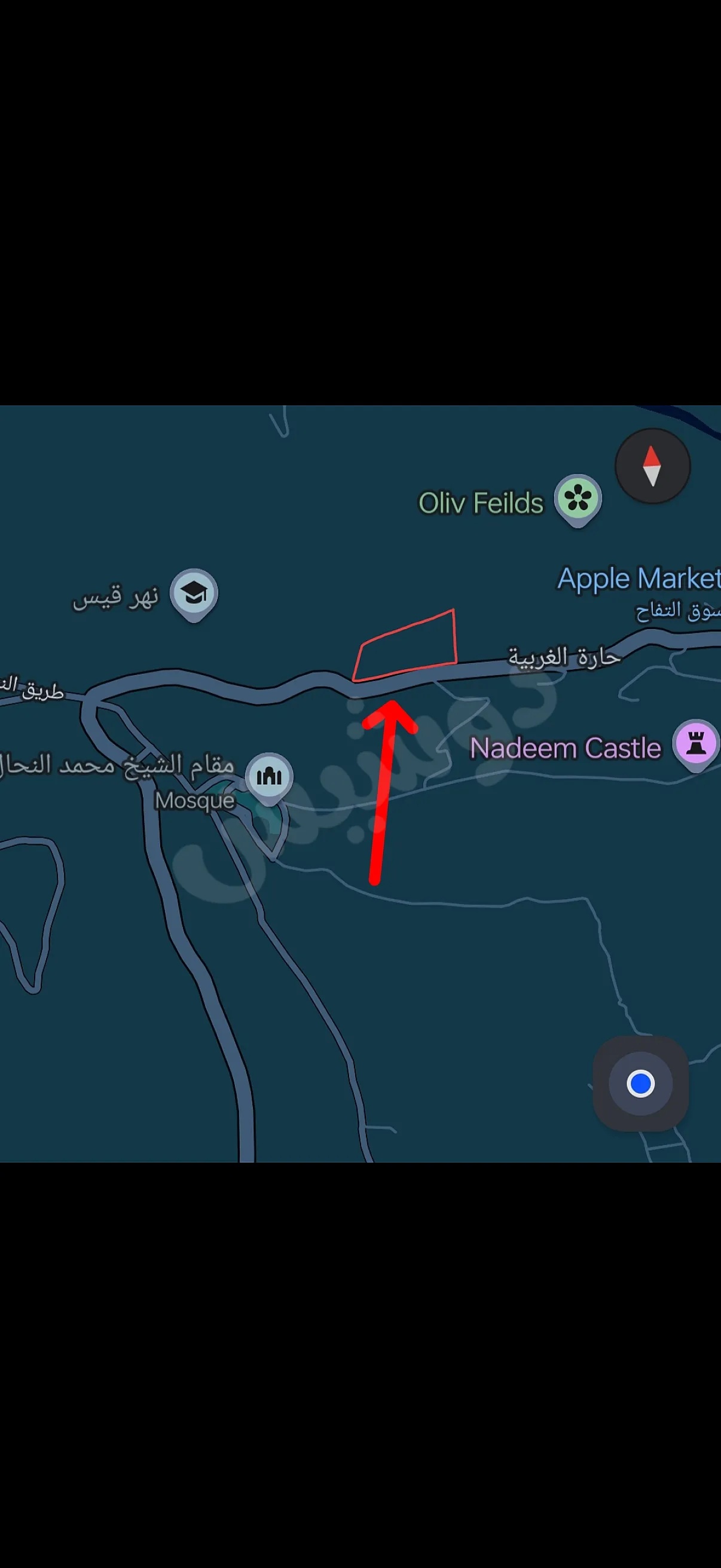Tap the حارة الغربية road label
Viewport: 721px width, 1568px height.
564,657
